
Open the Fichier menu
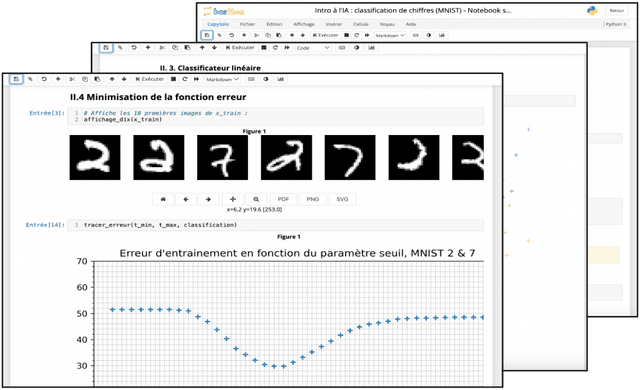(247, 24)
